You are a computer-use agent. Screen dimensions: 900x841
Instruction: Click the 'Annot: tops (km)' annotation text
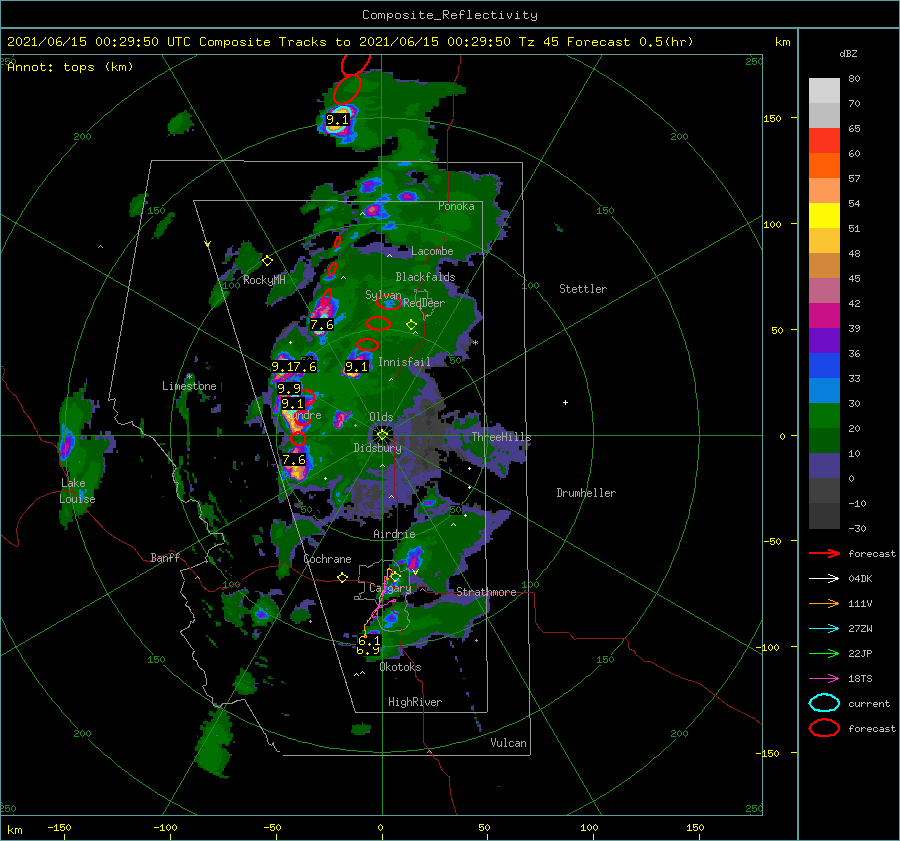tap(70, 67)
